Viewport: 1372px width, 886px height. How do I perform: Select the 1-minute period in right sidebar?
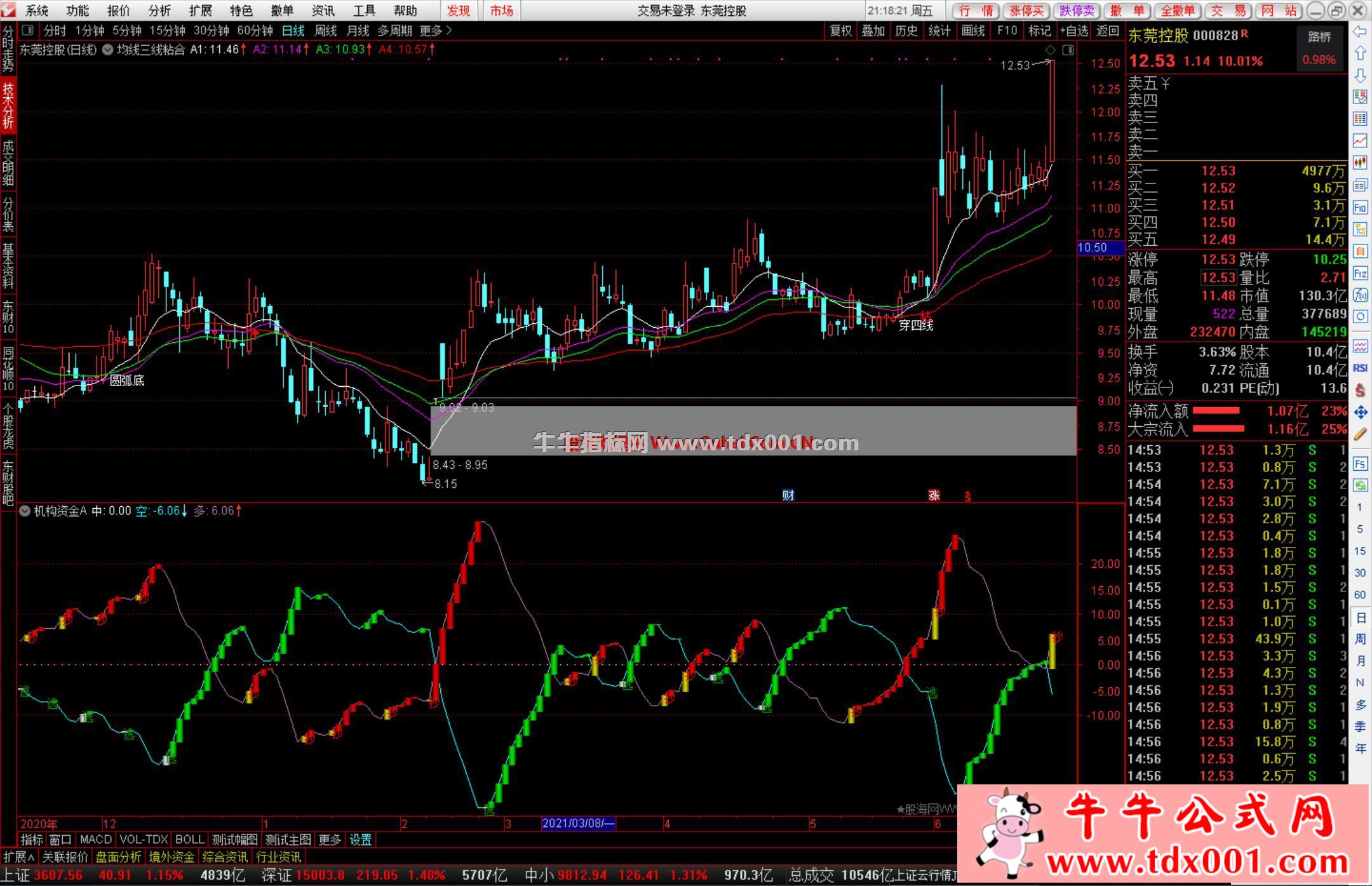click(x=1360, y=507)
